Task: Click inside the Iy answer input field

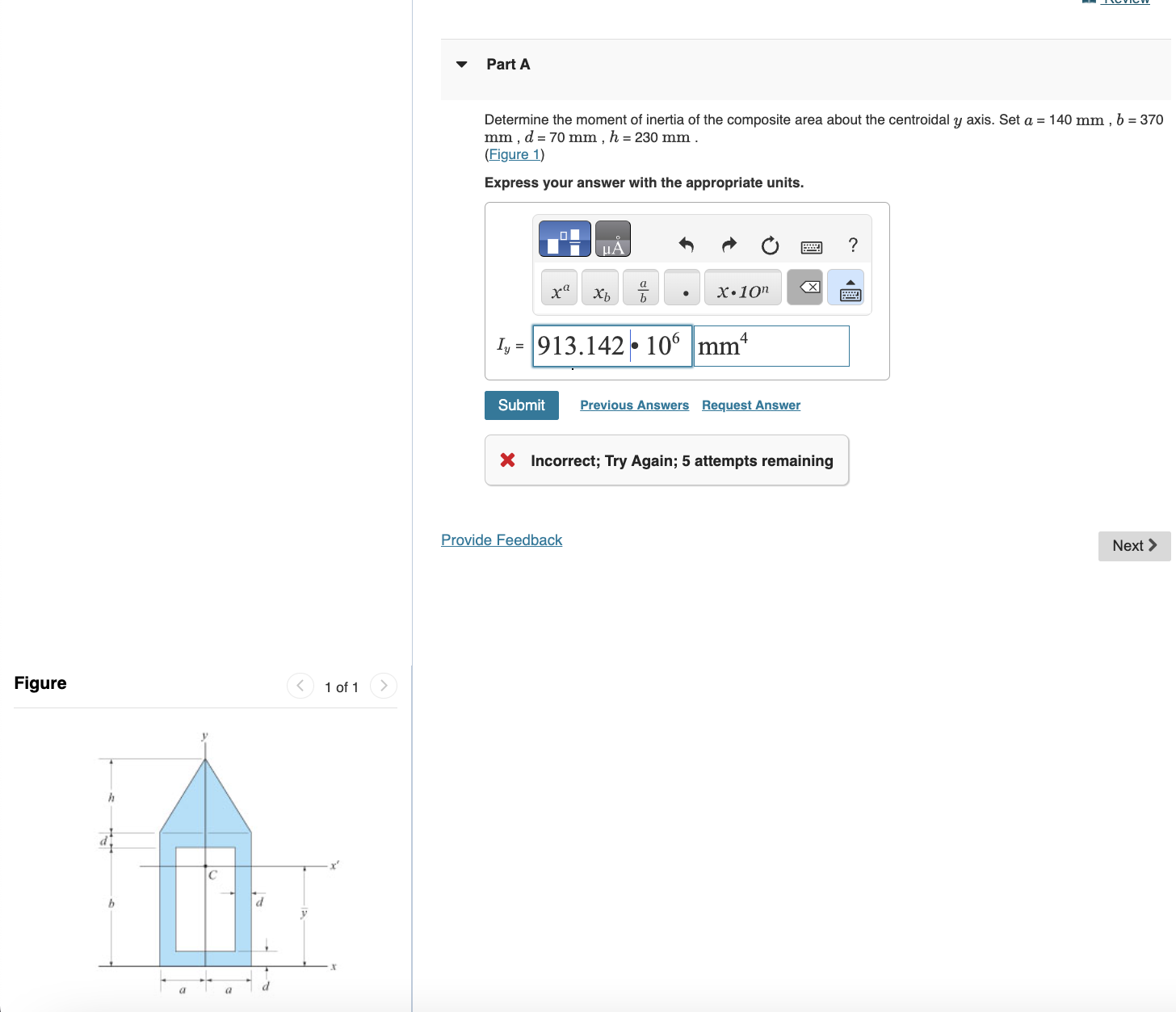Action: 611,346
